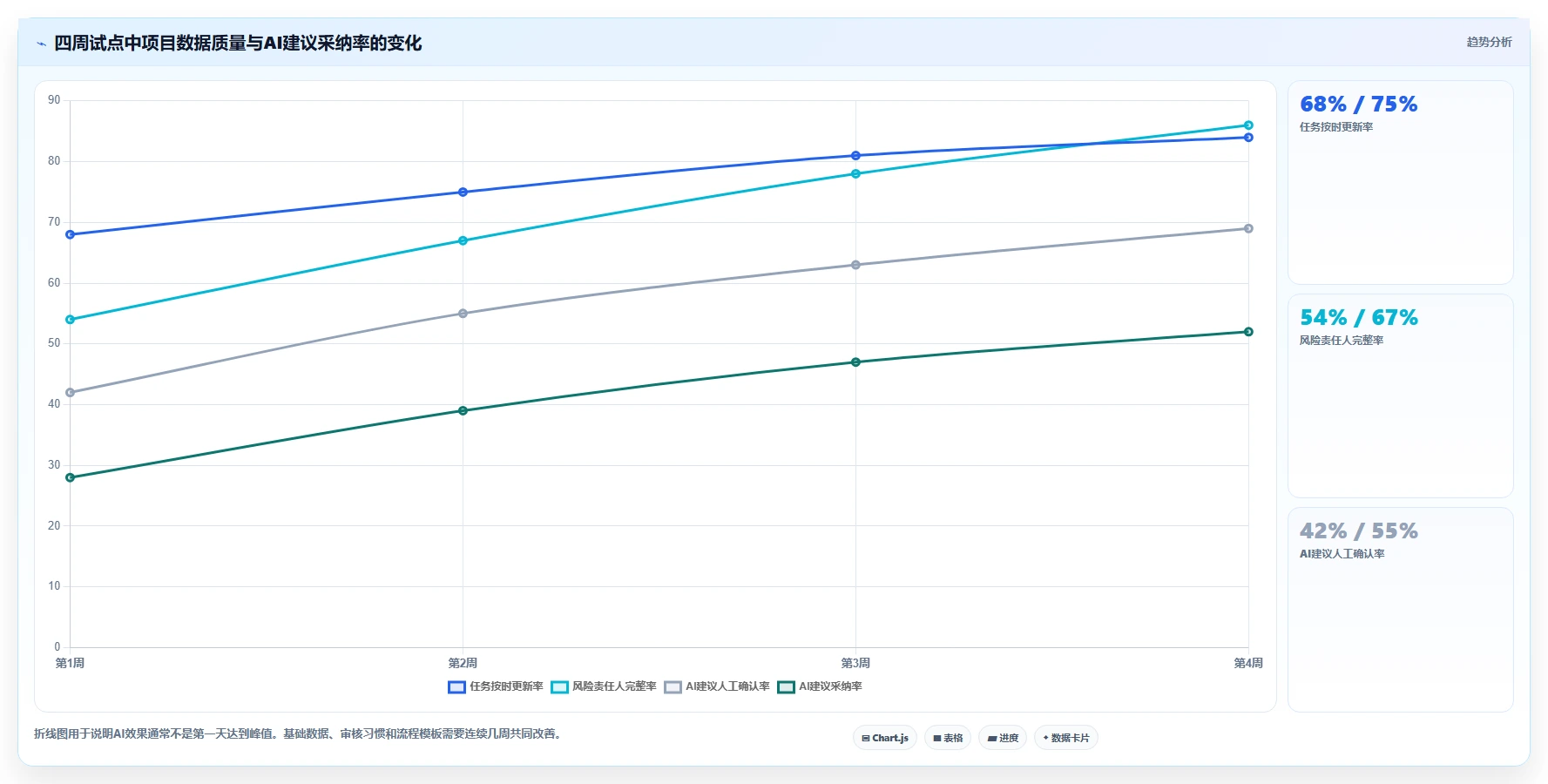This screenshot has height=784, width=1548.
Task: Click the gray AI建议人工确认率 point at 第3周
Action: 855,265
